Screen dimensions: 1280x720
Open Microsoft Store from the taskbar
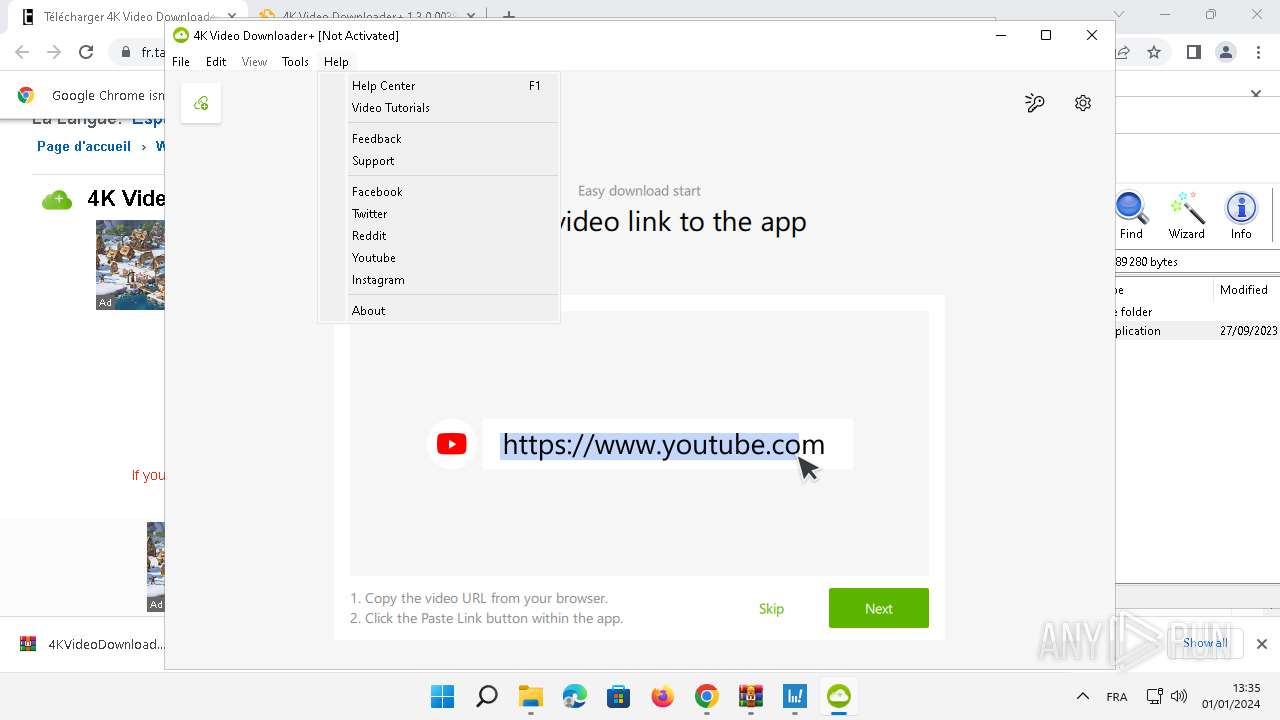coord(618,696)
